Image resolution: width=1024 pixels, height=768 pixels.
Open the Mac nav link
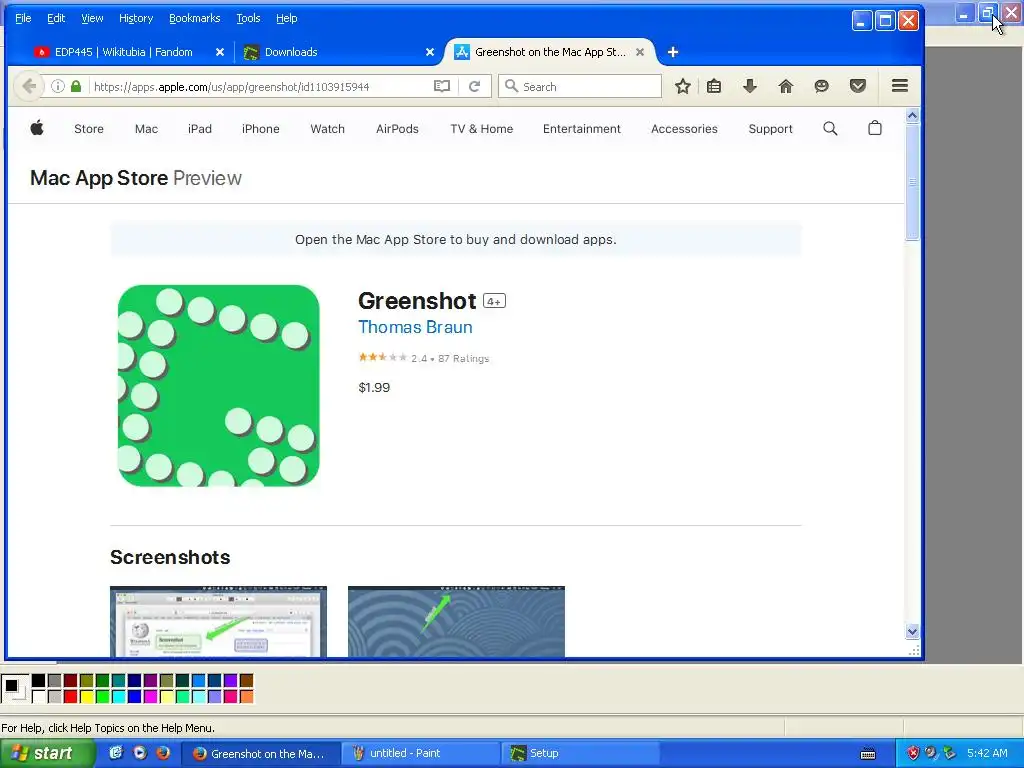146,129
